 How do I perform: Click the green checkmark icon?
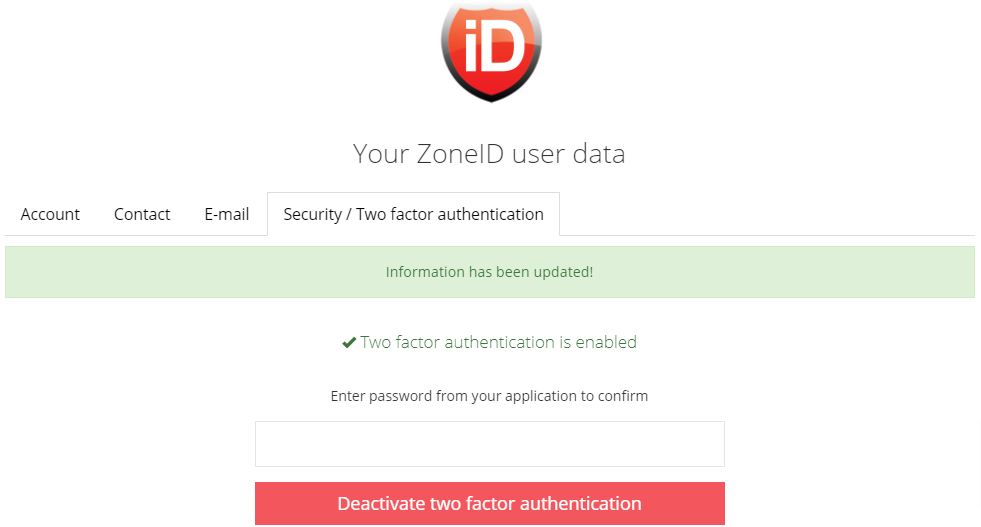[349, 342]
